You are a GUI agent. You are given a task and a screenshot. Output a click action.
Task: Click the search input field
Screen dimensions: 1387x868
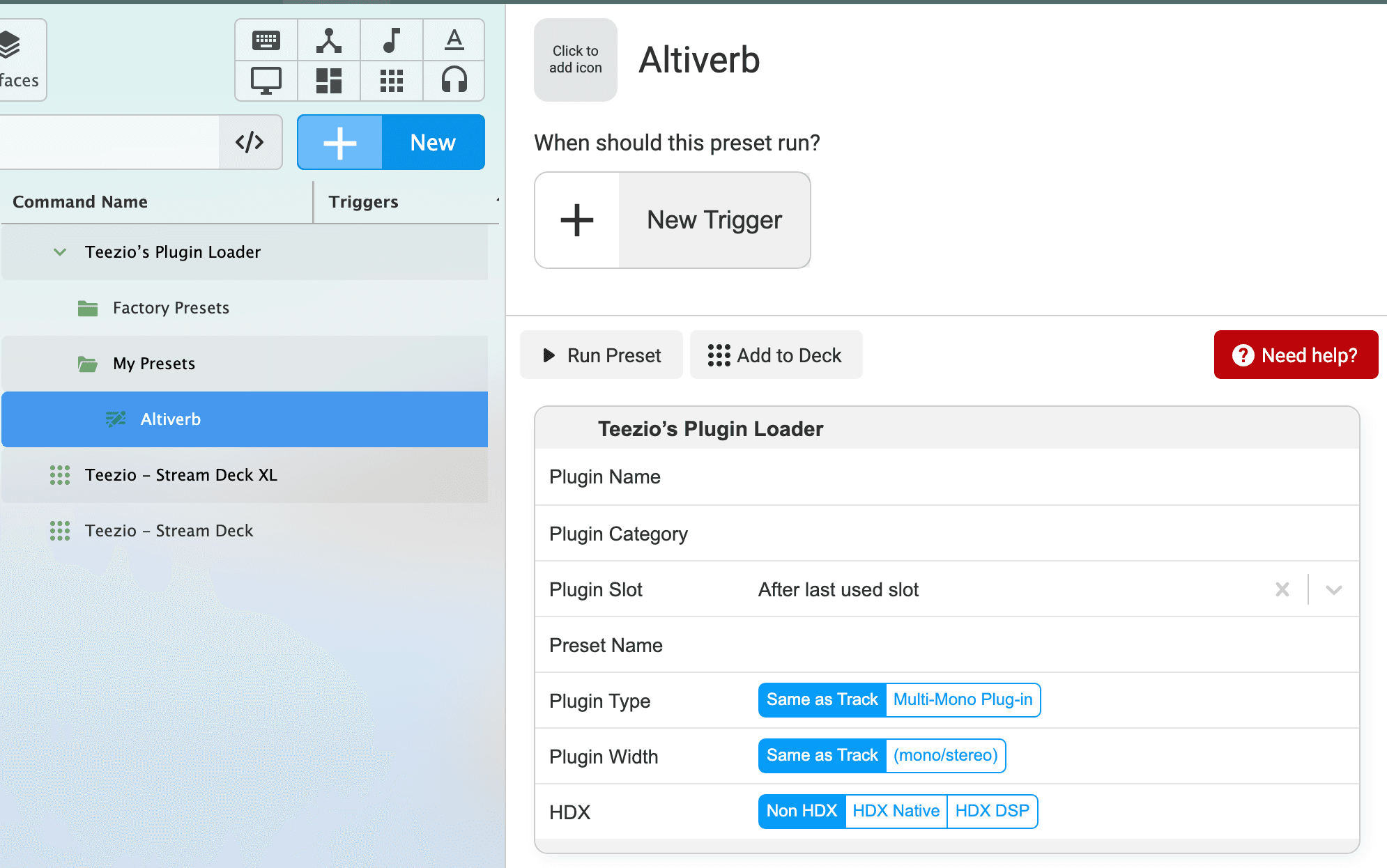tap(109, 142)
